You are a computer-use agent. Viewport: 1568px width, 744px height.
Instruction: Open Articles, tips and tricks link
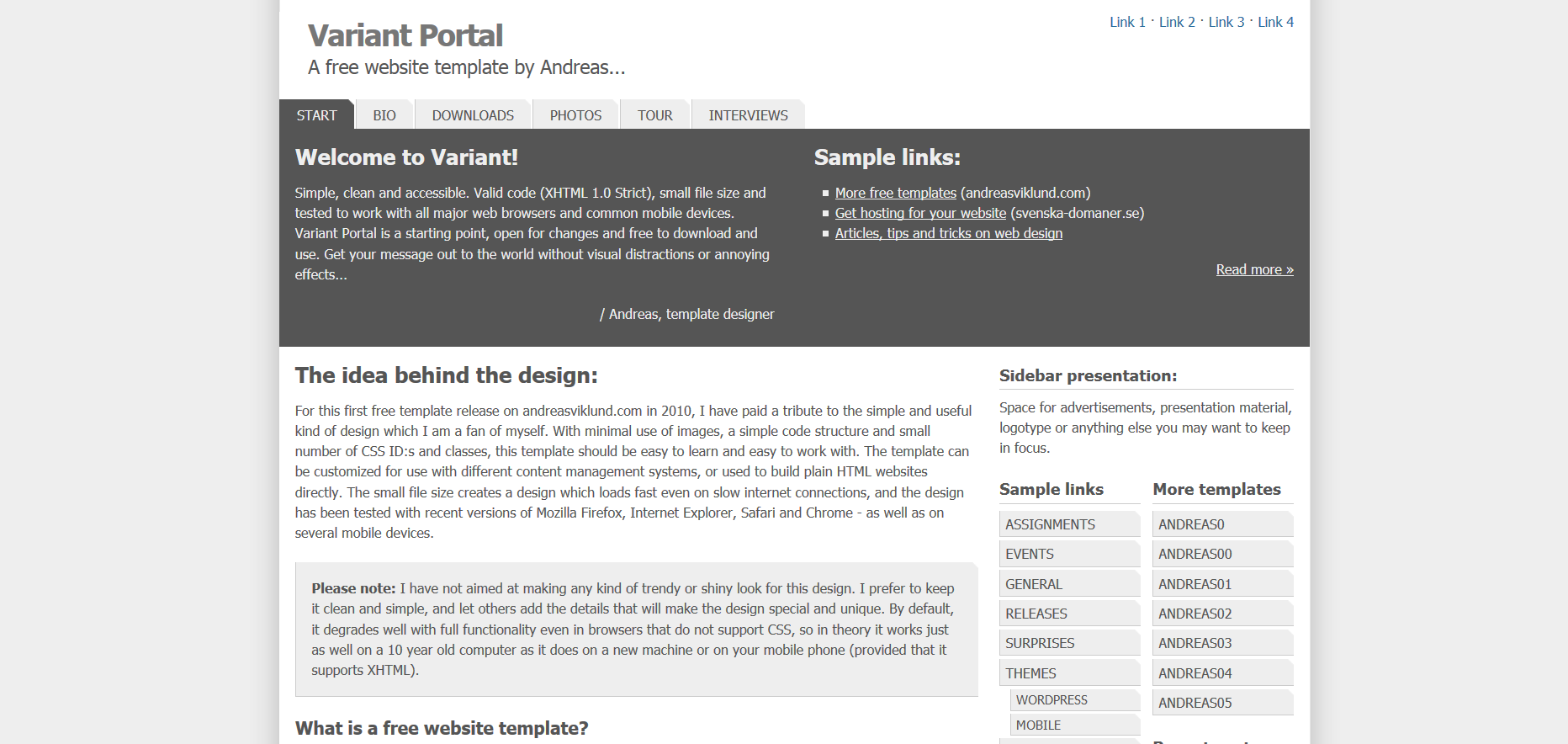coord(948,233)
